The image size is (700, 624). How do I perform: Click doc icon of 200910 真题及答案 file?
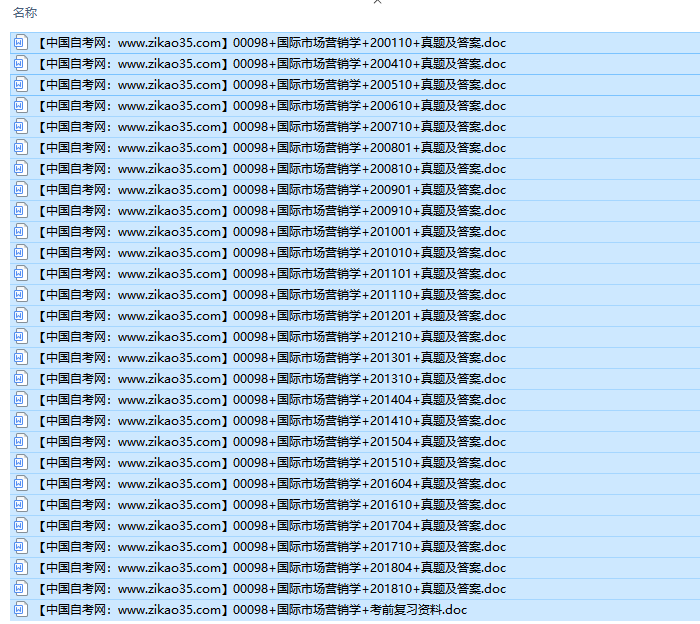[x=21, y=210]
